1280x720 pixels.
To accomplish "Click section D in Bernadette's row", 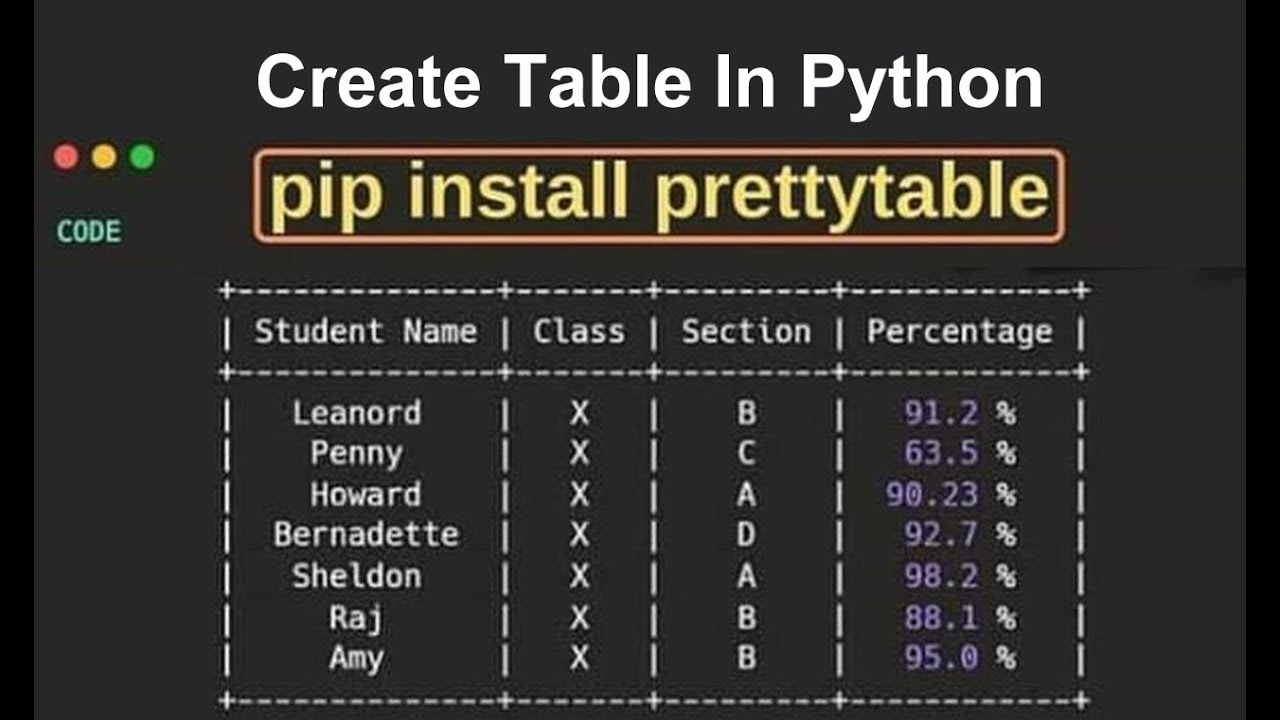I will click(x=746, y=535).
